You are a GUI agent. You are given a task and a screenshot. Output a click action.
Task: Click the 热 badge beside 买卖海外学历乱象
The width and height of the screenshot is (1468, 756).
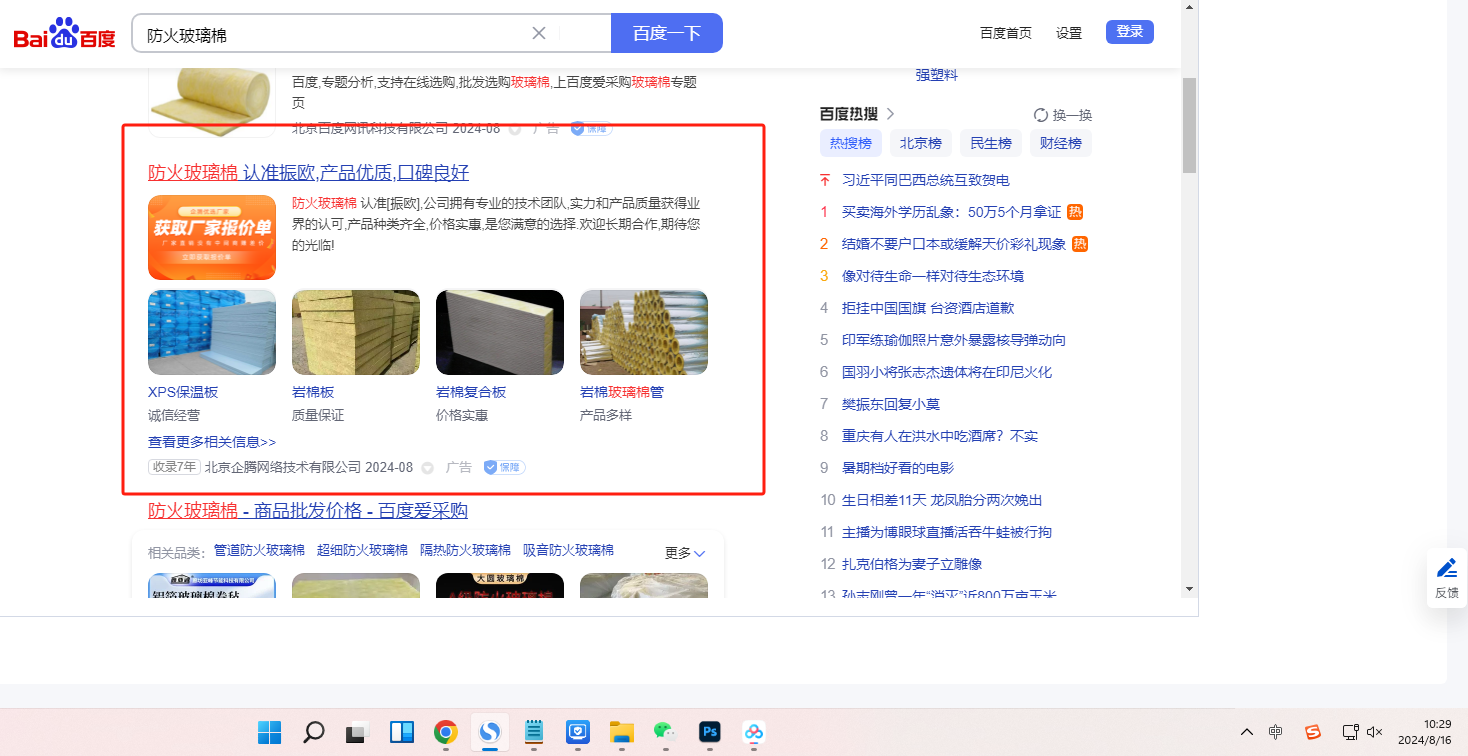pos(1075,212)
